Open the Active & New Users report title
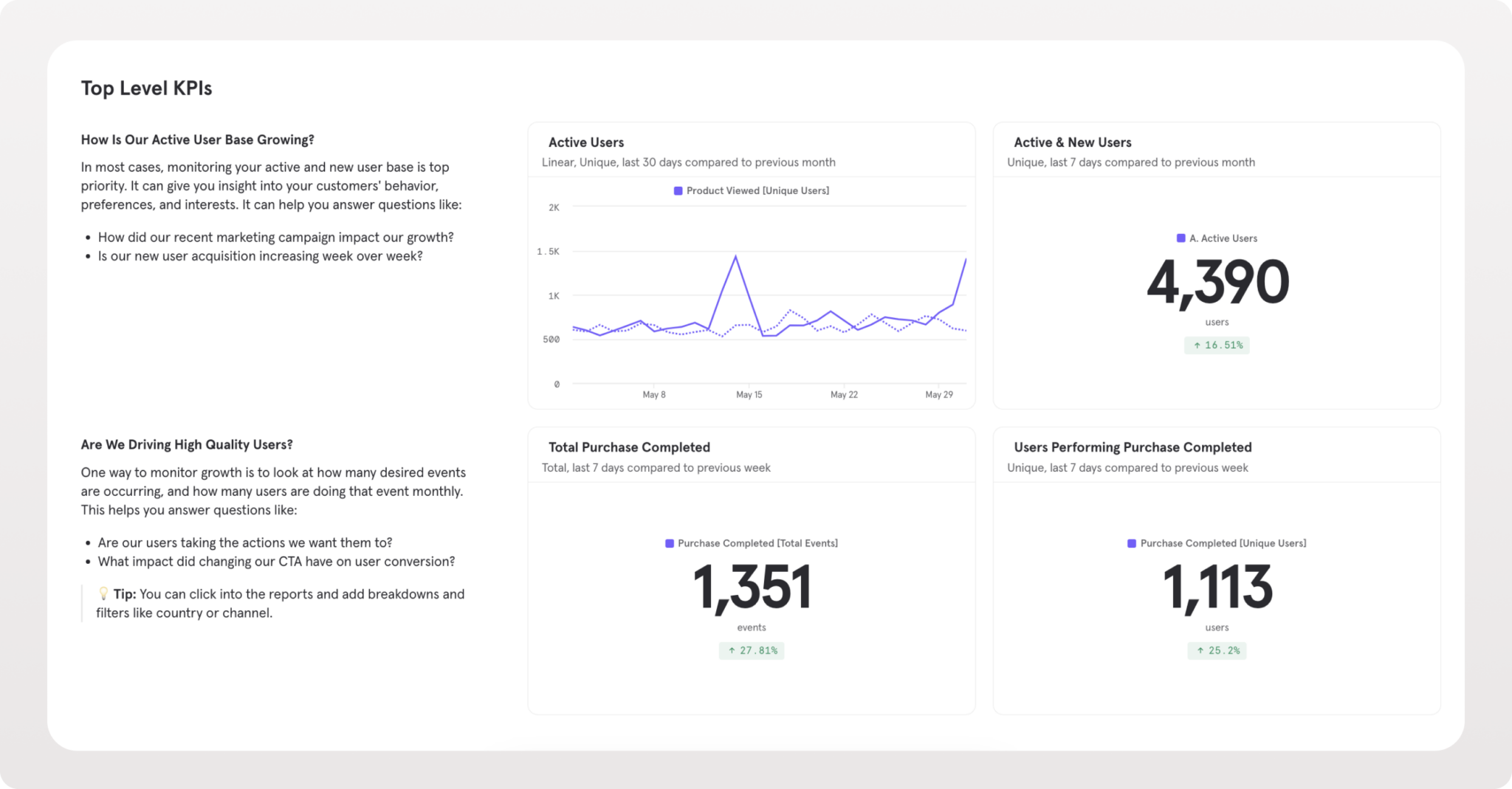Image resolution: width=1512 pixels, height=789 pixels. point(1072,142)
